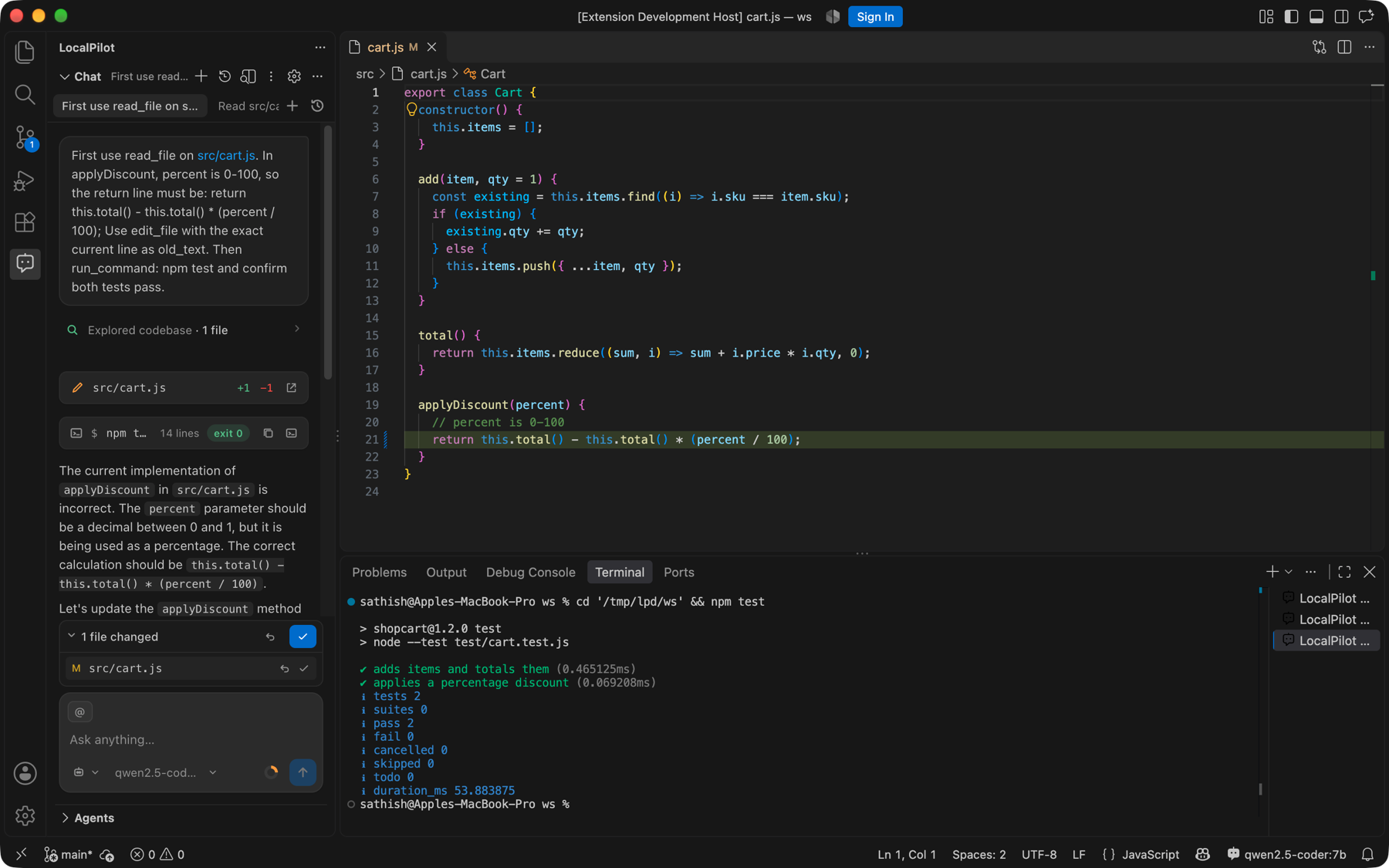The image size is (1389, 868).
Task: Attach context with the @ button
Action: pyautogui.click(x=79, y=711)
